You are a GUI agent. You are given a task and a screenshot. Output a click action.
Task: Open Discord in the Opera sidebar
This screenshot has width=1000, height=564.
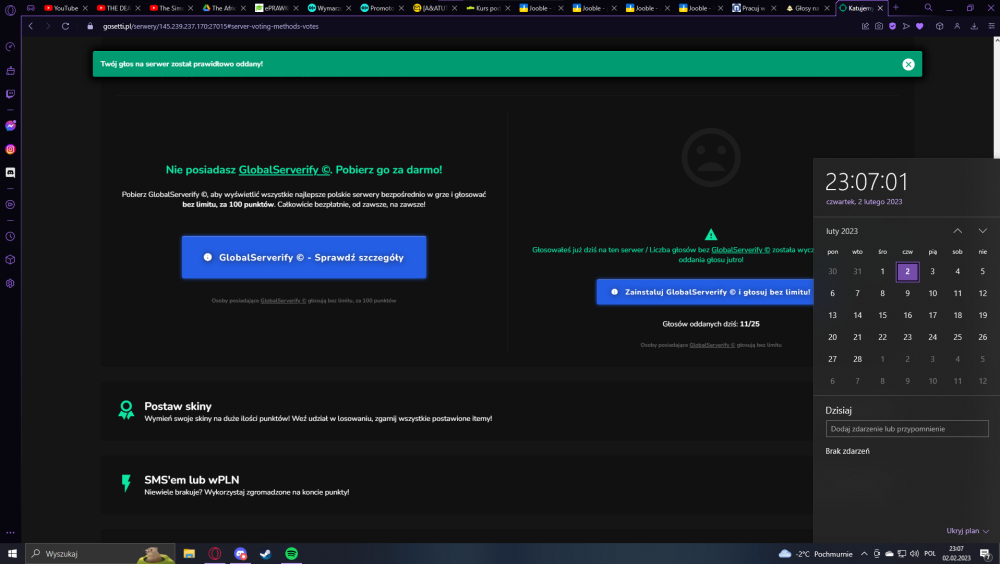pyautogui.click(x=10, y=173)
